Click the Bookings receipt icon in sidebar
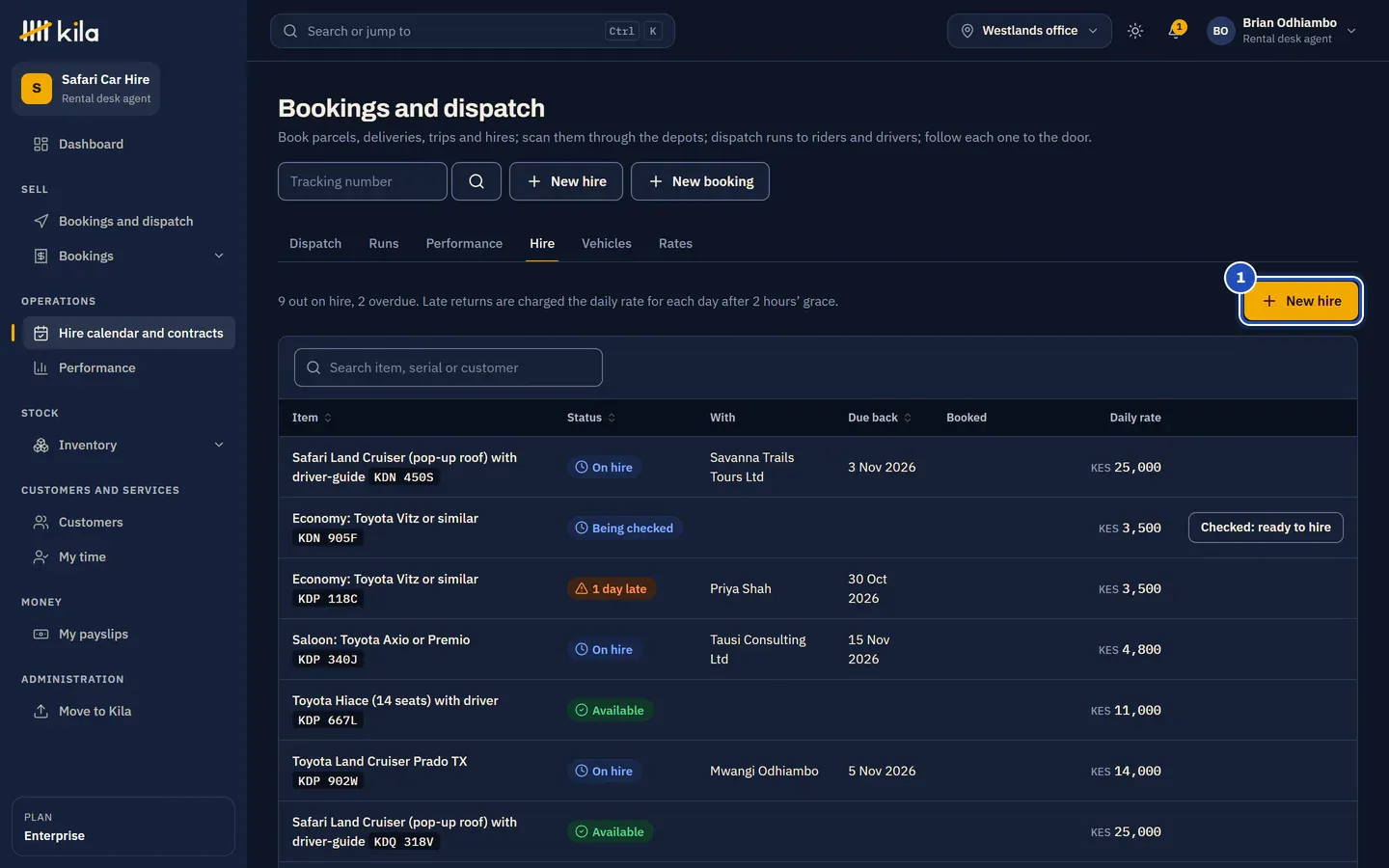The height and width of the screenshot is (868, 1389). coord(41,256)
